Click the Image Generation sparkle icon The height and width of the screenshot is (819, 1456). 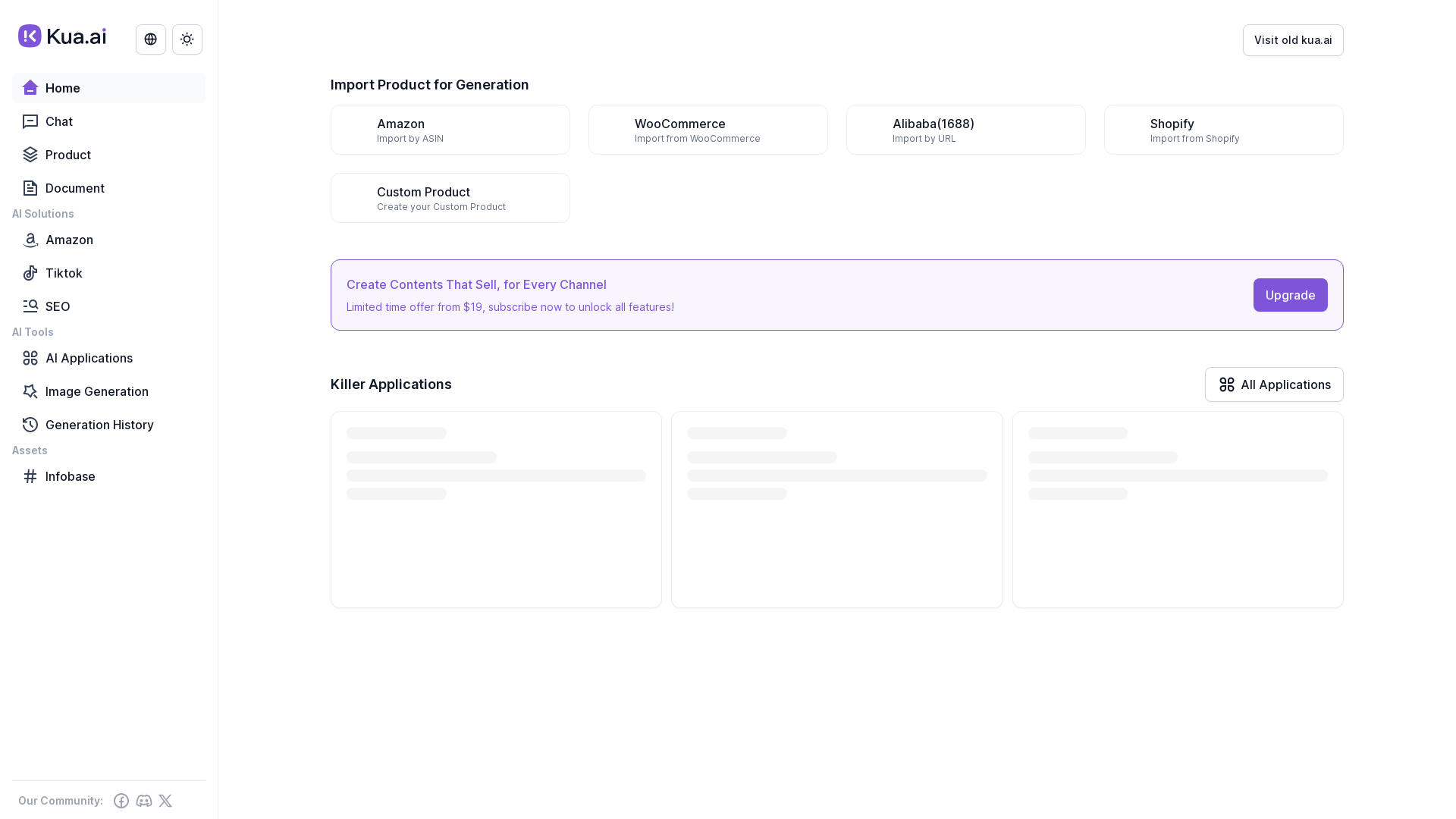30,391
